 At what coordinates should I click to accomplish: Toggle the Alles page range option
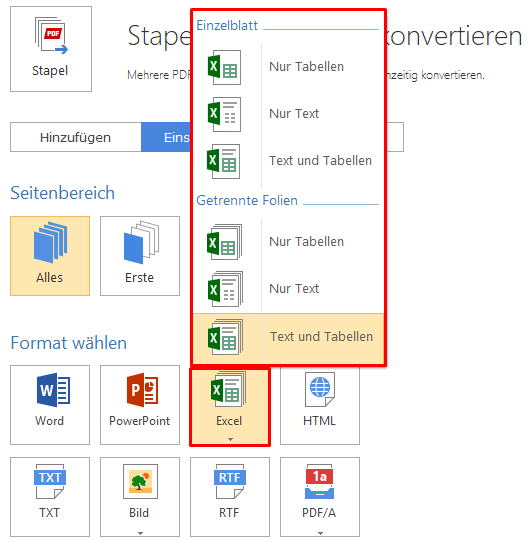(x=50, y=256)
